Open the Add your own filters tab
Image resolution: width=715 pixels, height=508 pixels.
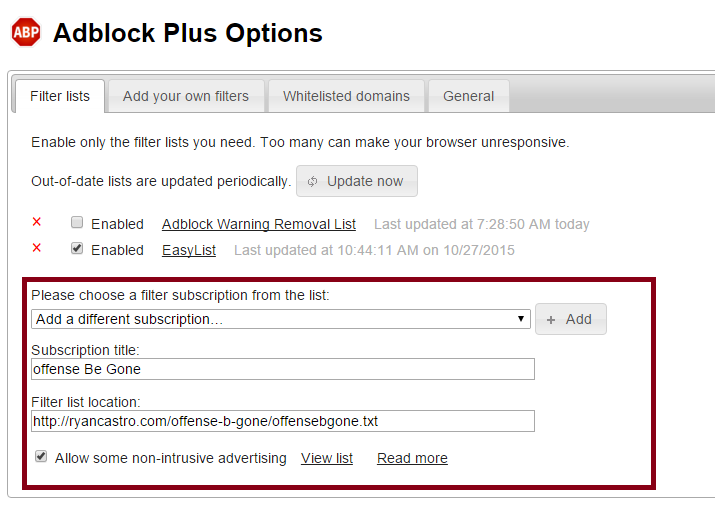186,96
